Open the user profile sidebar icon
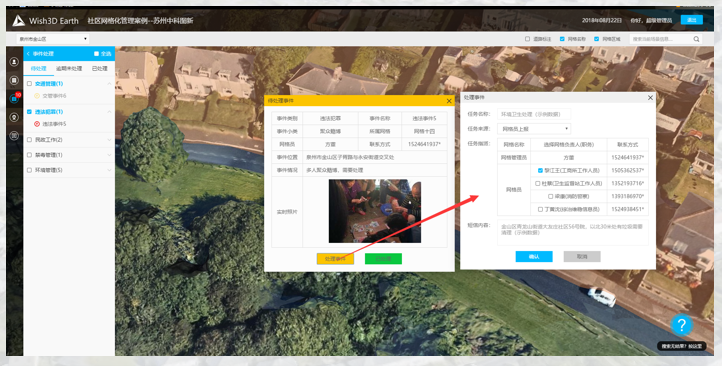Image resolution: width=722 pixels, height=366 pixels. point(14,62)
